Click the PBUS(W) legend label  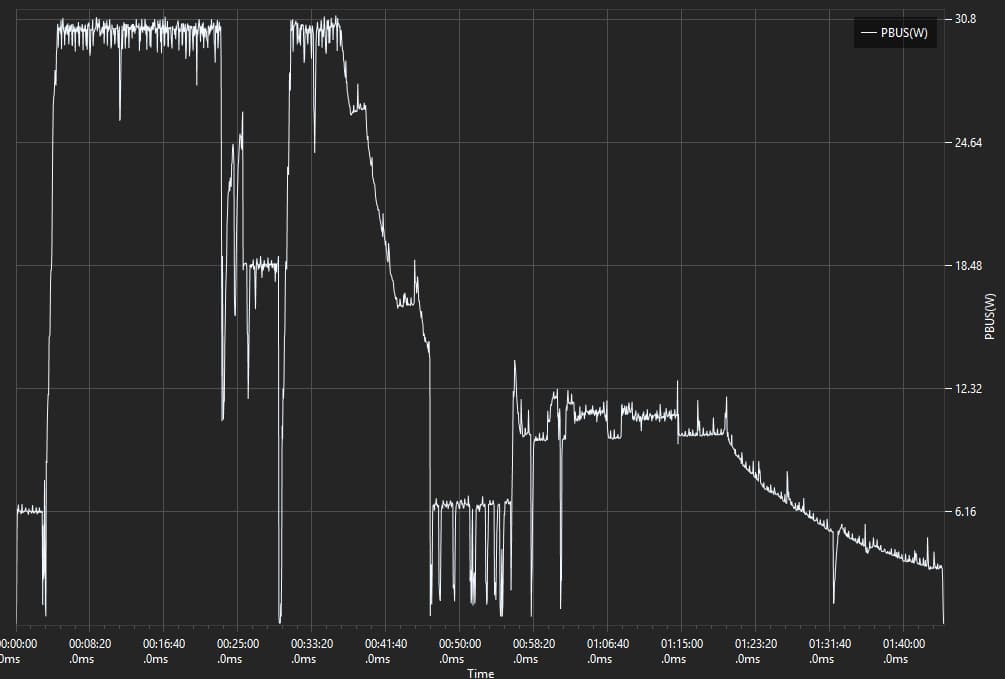tap(904, 34)
